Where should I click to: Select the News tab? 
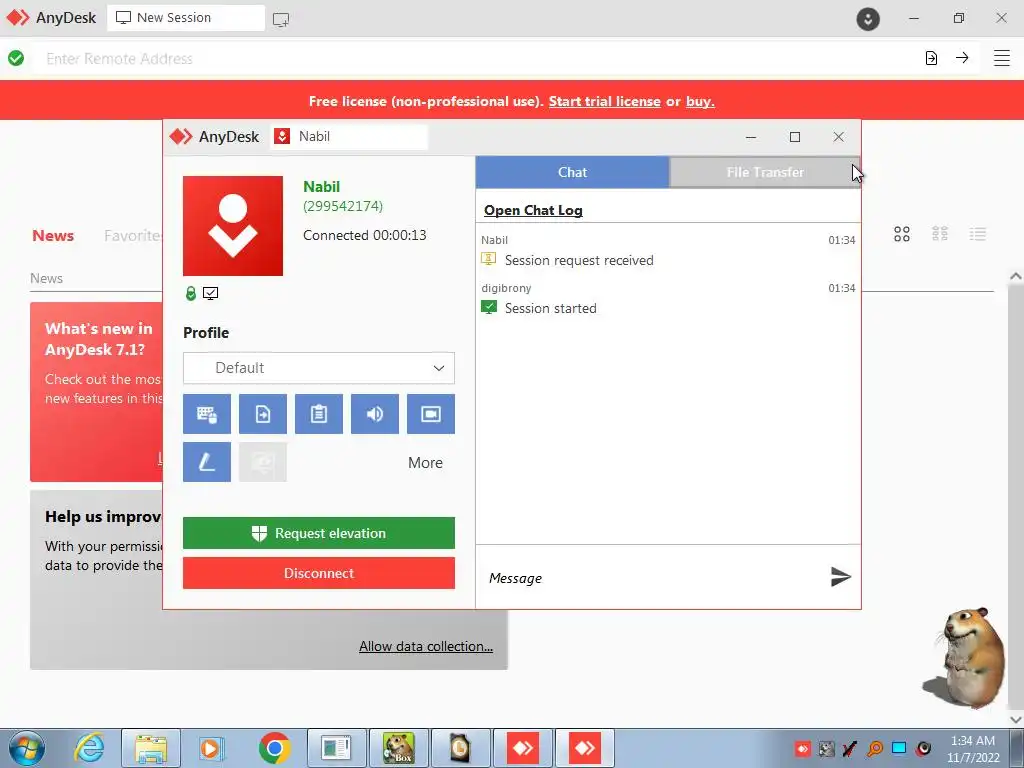point(53,236)
